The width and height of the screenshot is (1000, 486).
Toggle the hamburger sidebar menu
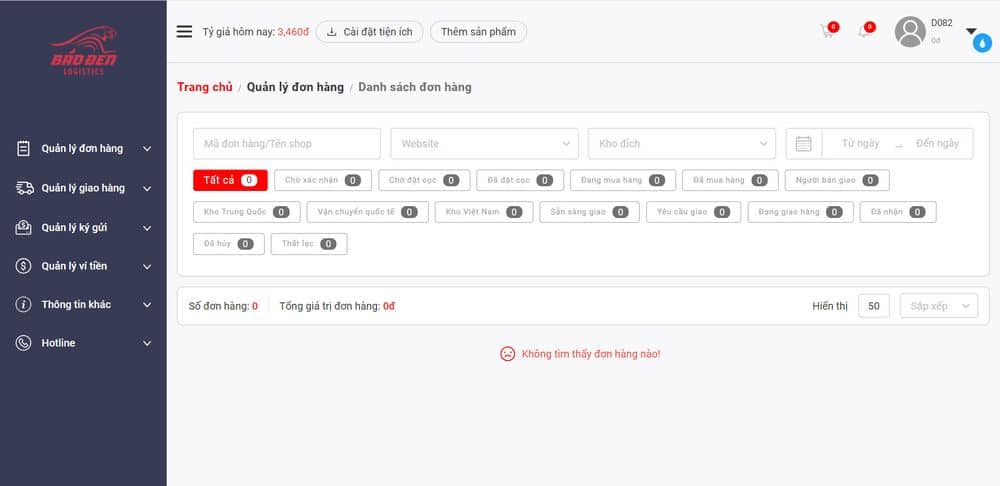[x=184, y=31]
